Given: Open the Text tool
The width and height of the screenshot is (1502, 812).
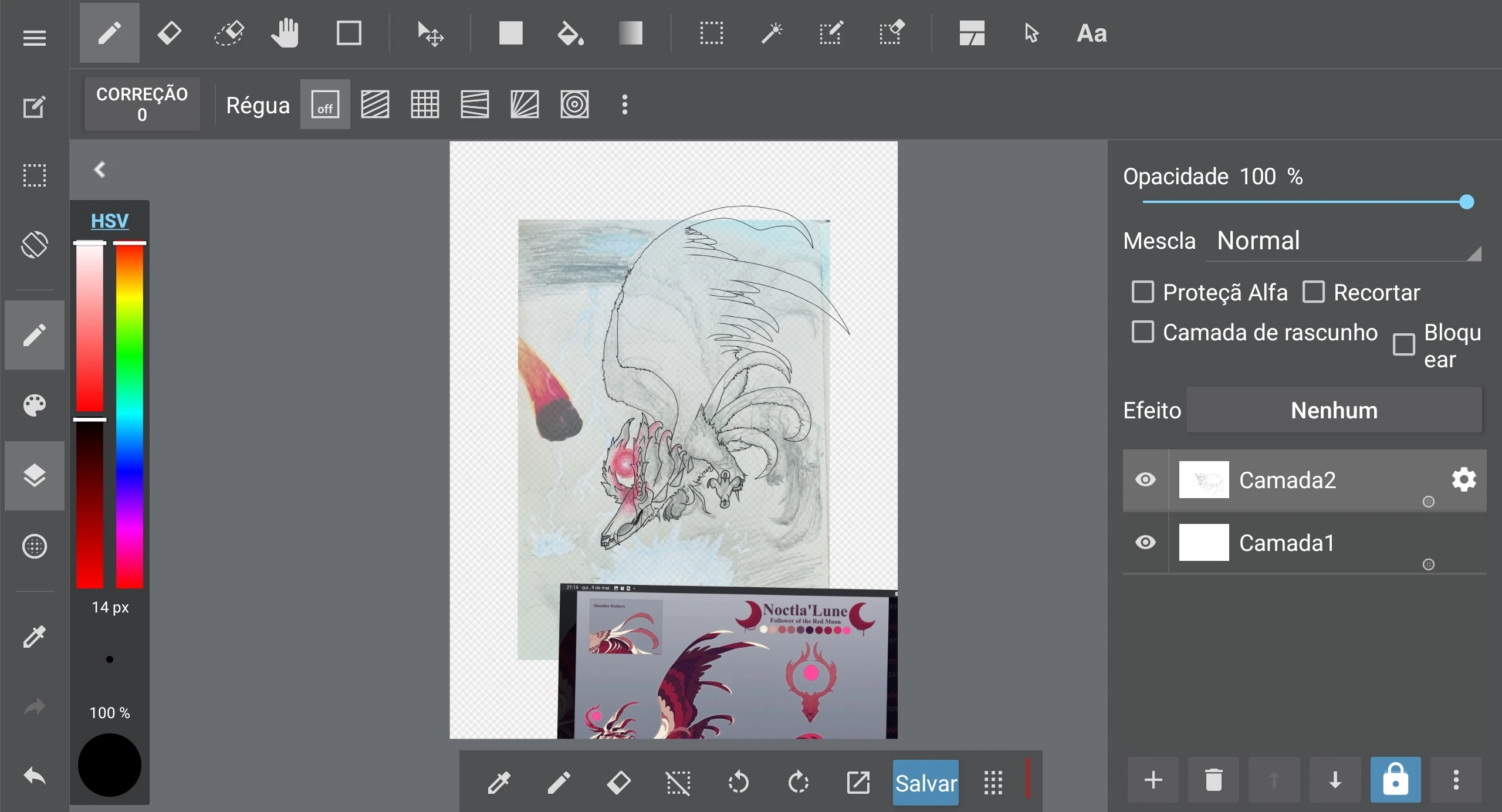Looking at the screenshot, I should point(1091,33).
